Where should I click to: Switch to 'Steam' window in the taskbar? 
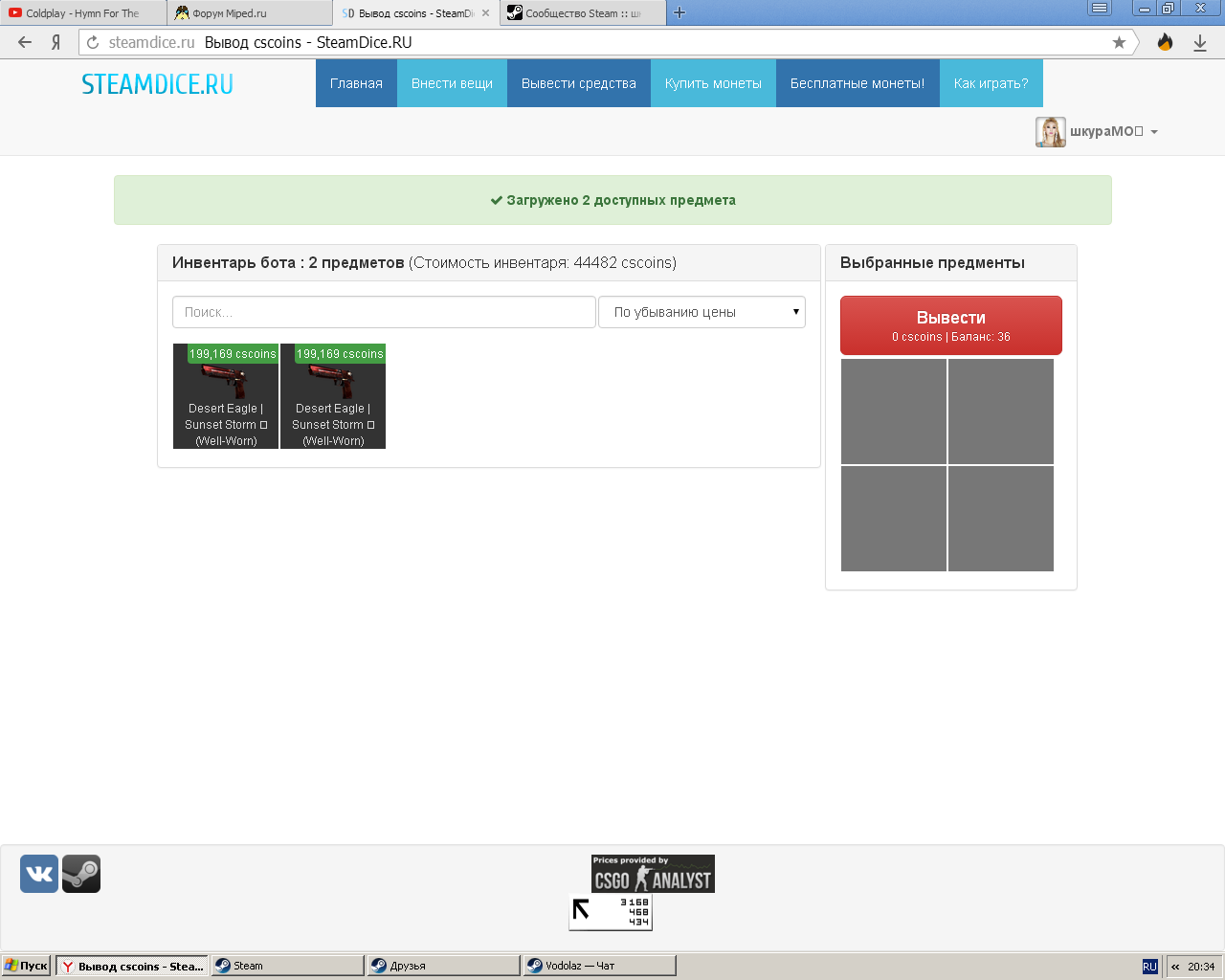click(x=288, y=966)
